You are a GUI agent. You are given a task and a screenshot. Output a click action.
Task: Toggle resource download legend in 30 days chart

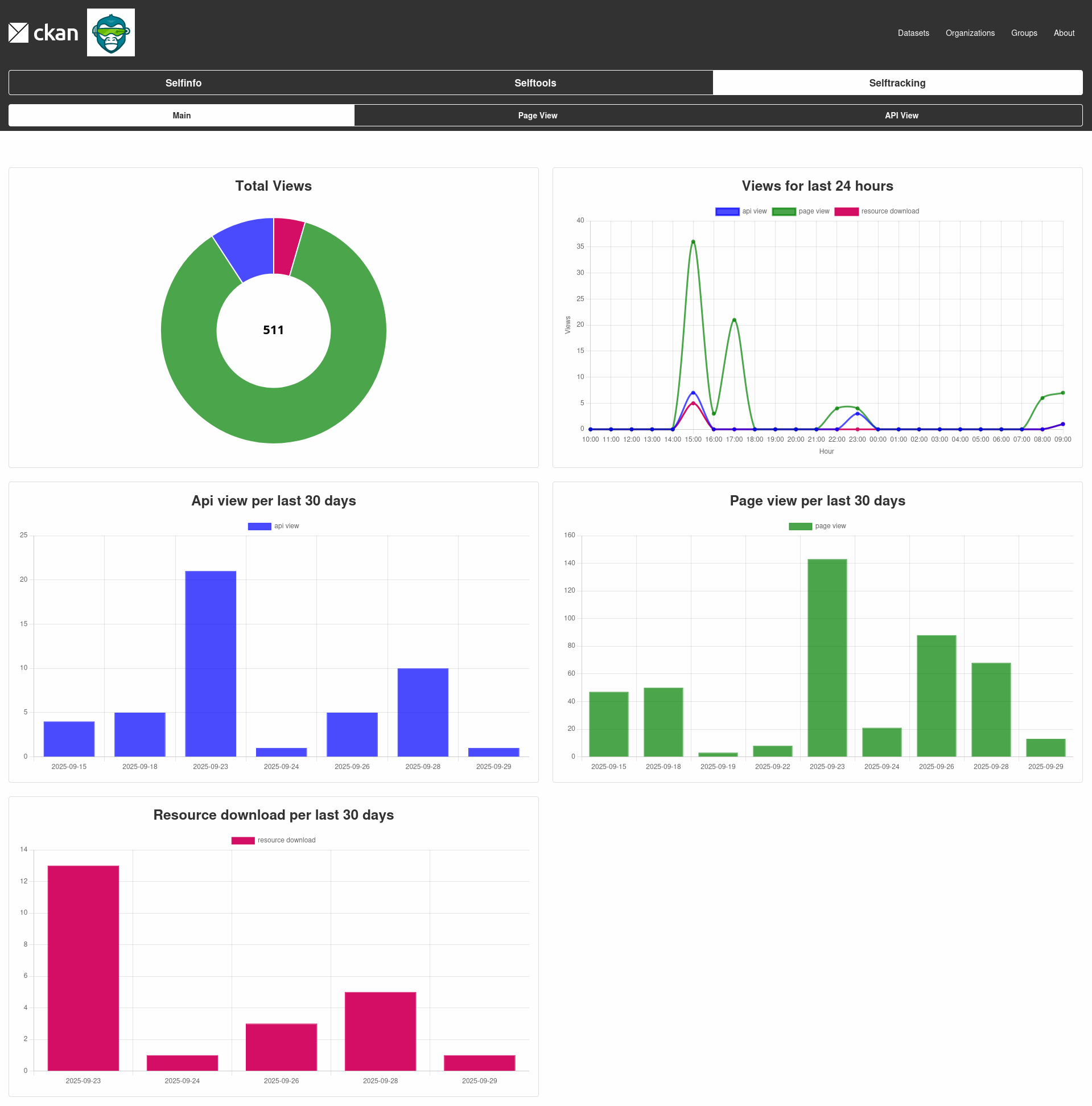(273, 840)
